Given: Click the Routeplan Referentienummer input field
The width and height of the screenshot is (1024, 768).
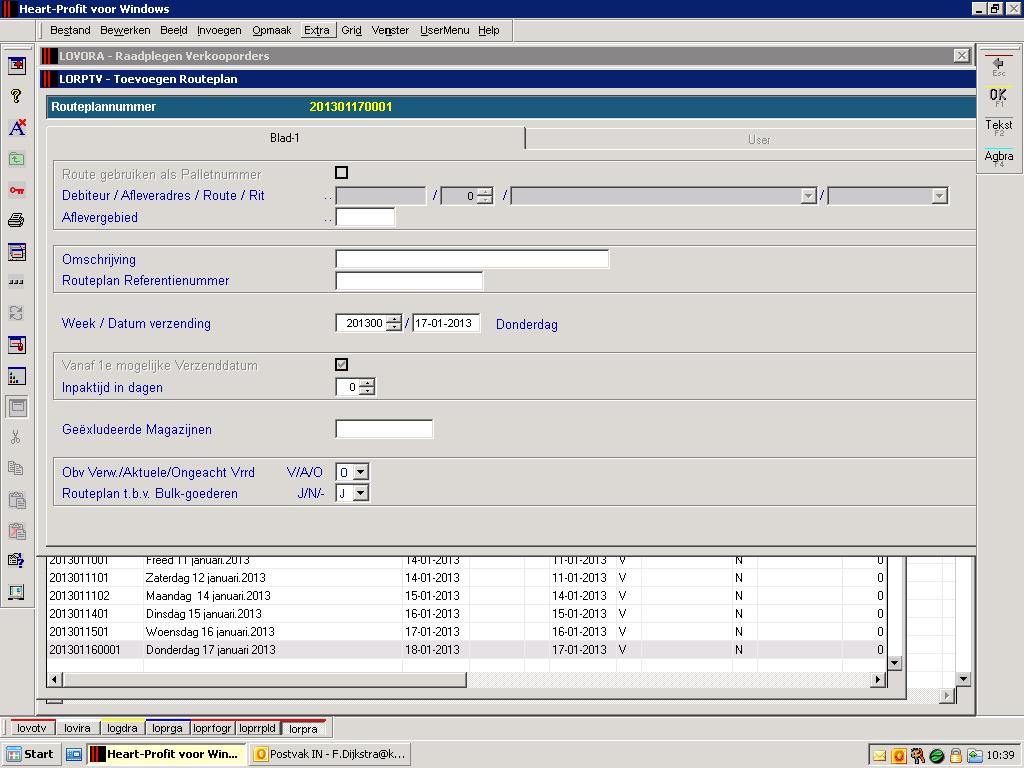Looking at the screenshot, I should click(409, 281).
